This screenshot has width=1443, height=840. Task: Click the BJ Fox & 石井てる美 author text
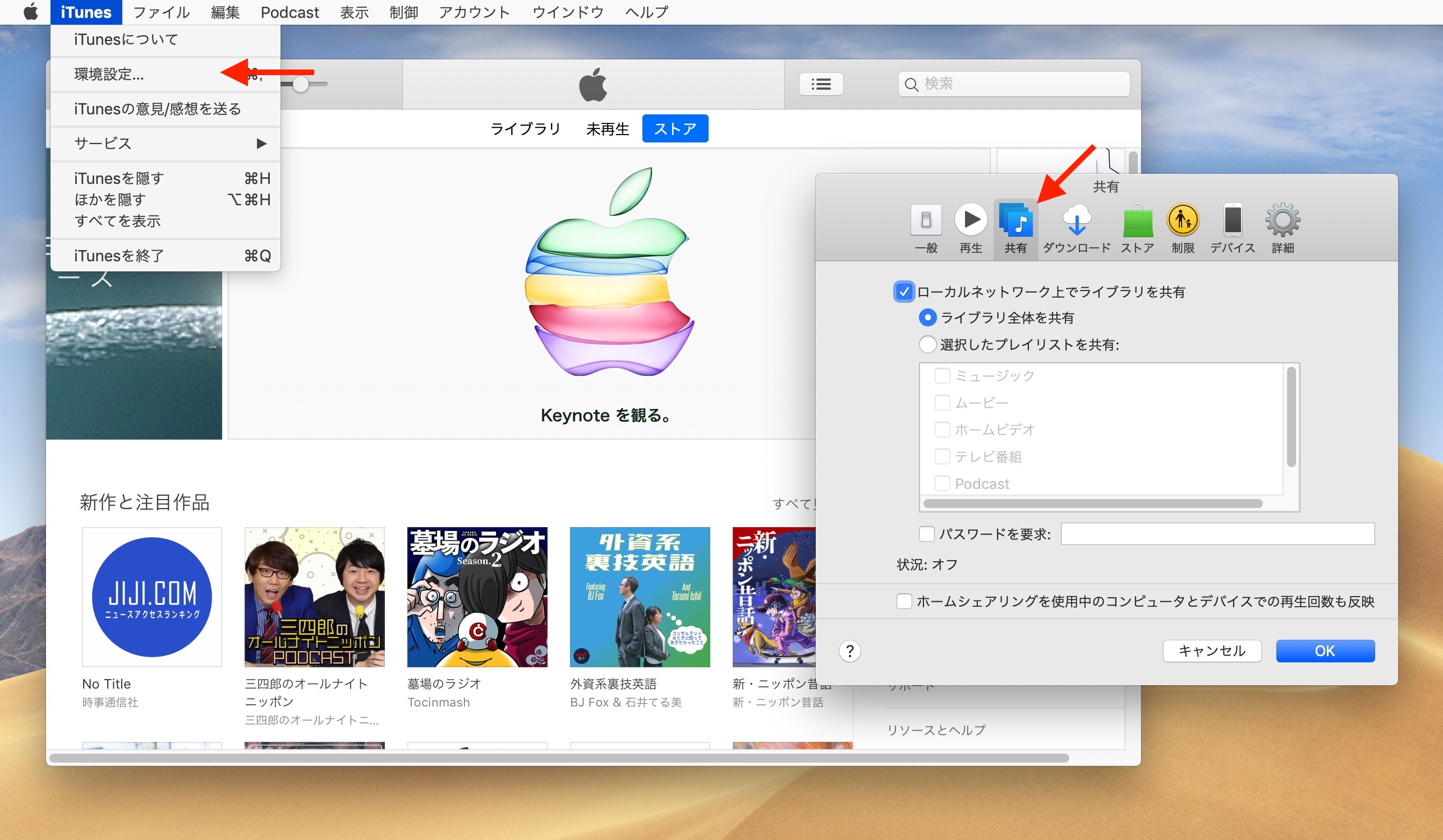pos(626,702)
